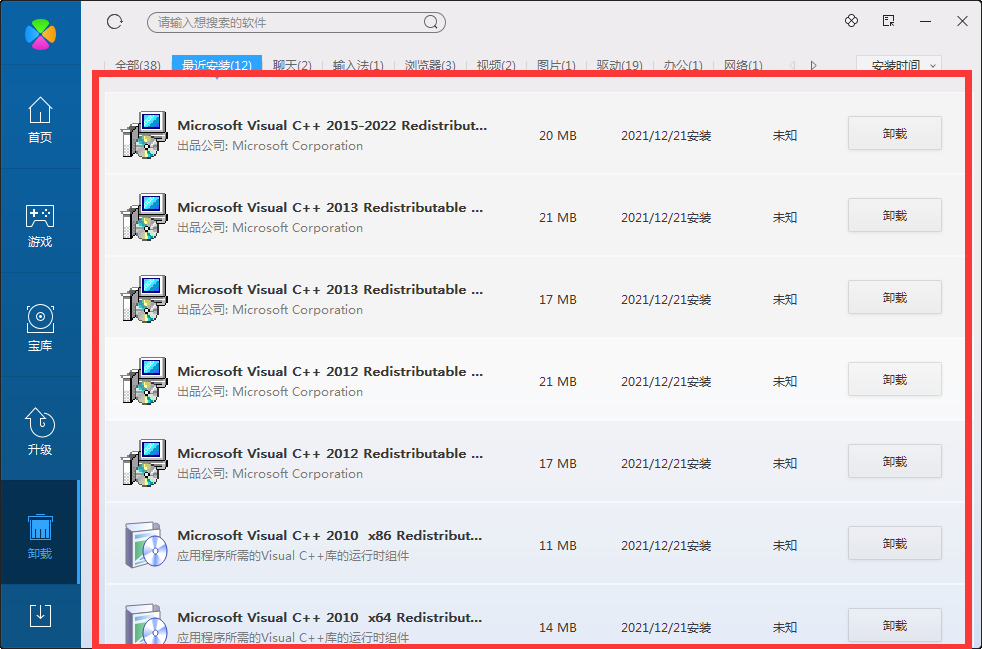Open the main menu icon beside minimize
Image resolution: width=982 pixels, height=649 pixels.
(888, 21)
